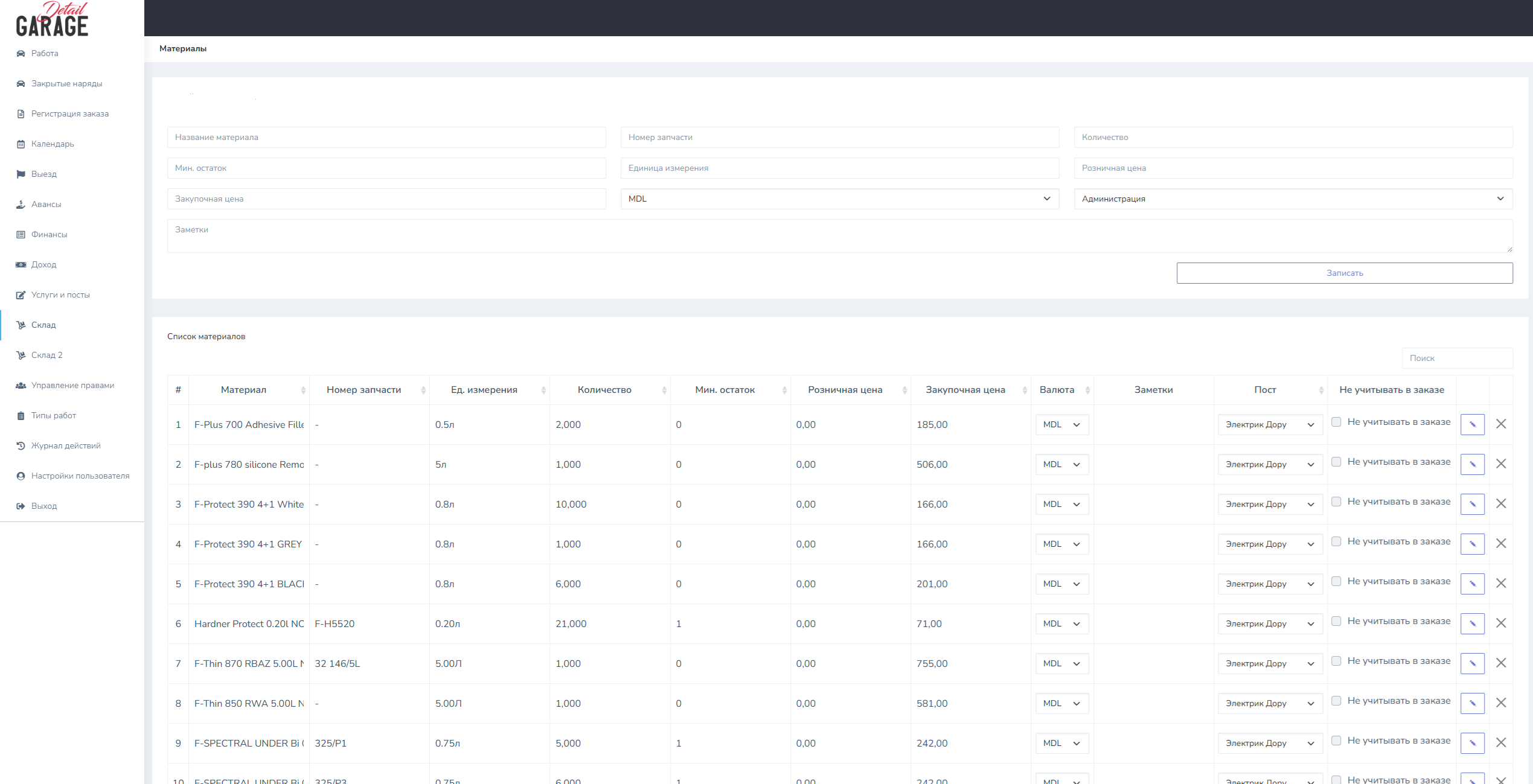Image resolution: width=1533 pixels, height=784 pixels.
Task: Delete row 3 using the X icon
Action: point(1500,503)
